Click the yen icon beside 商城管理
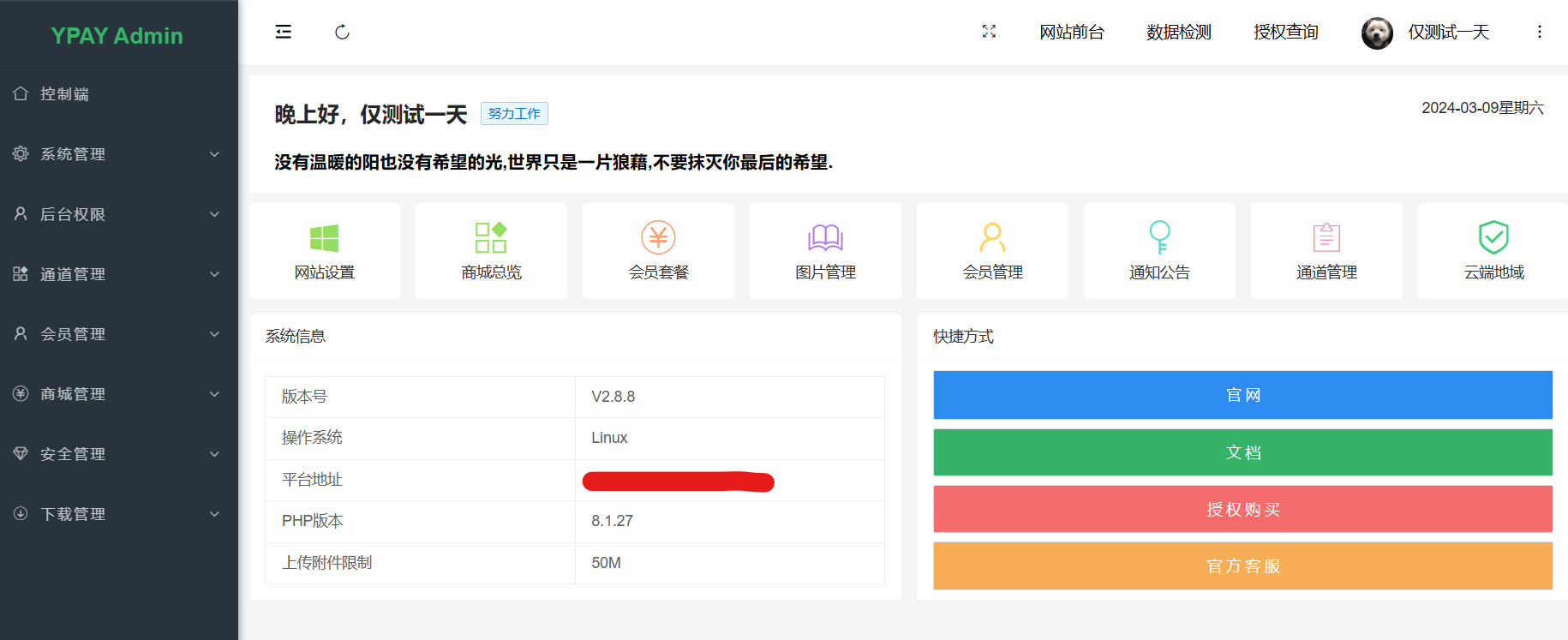Image resolution: width=1568 pixels, height=640 pixels. (x=21, y=393)
